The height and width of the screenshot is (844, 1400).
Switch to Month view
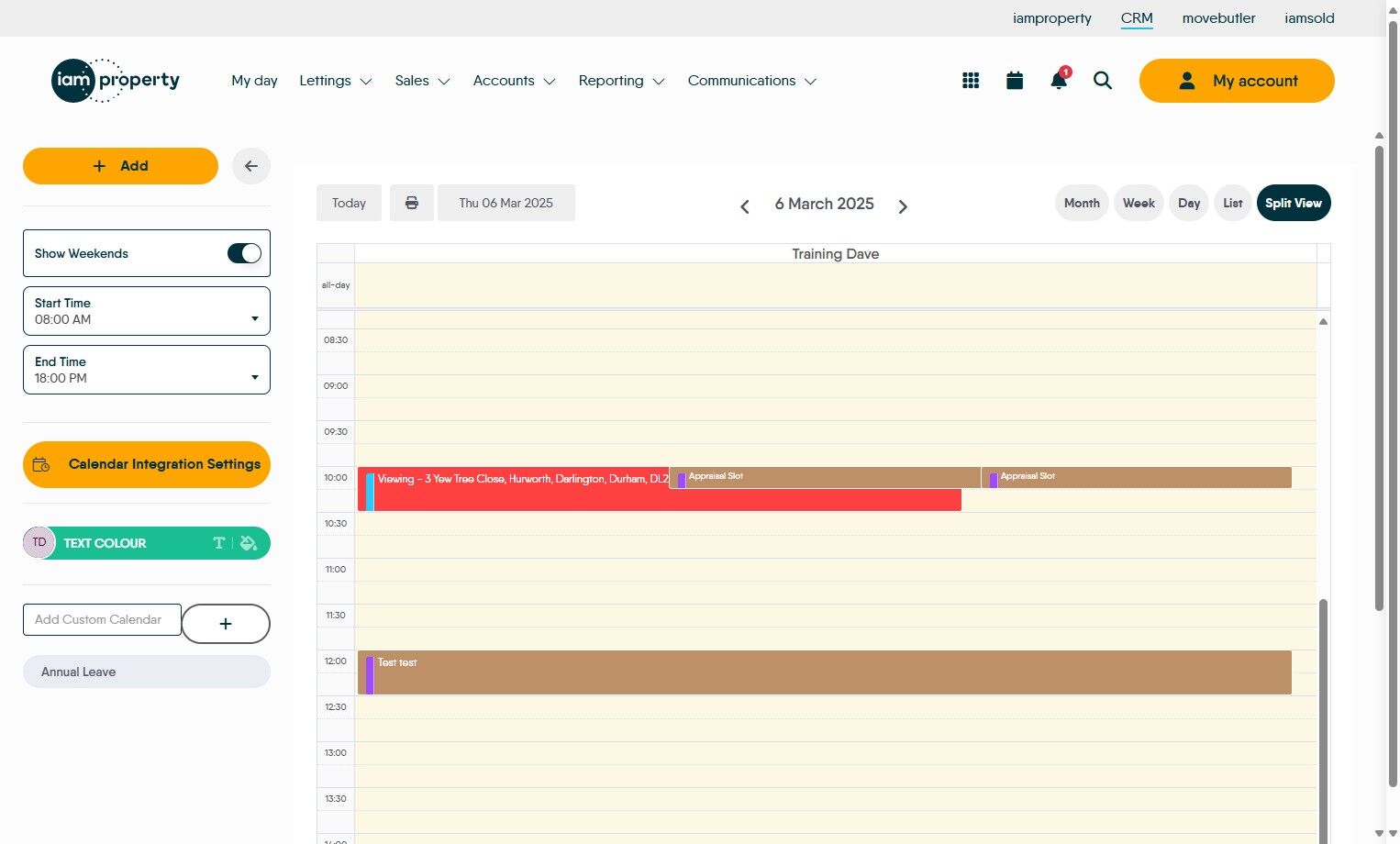click(x=1082, y=203)
